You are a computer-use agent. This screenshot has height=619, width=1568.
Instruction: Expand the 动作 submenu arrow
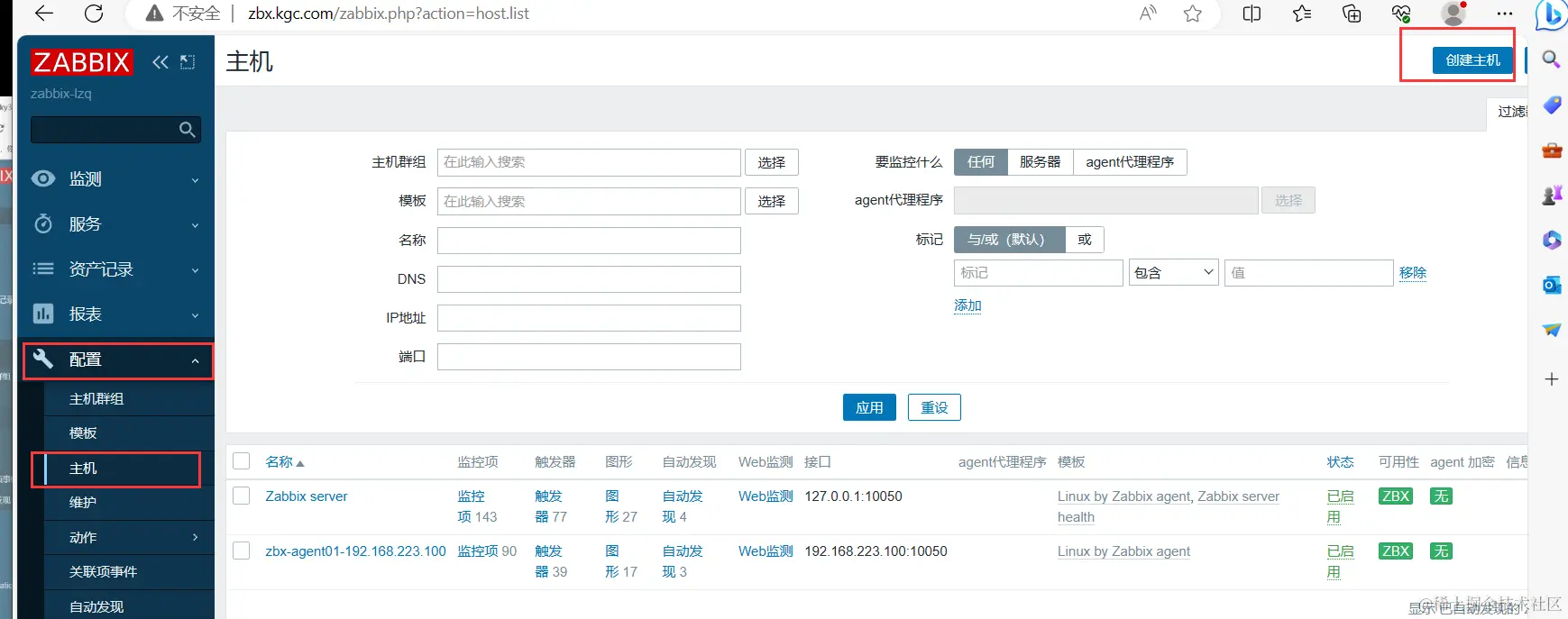click(196, 537)
